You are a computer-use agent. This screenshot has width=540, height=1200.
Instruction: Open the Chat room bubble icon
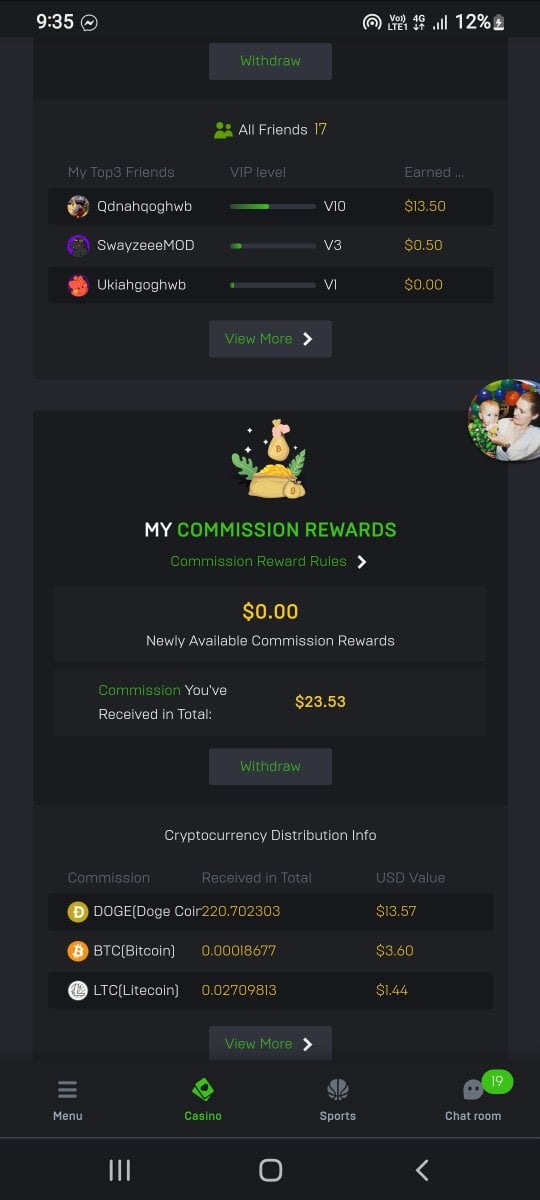(473, 1090)
